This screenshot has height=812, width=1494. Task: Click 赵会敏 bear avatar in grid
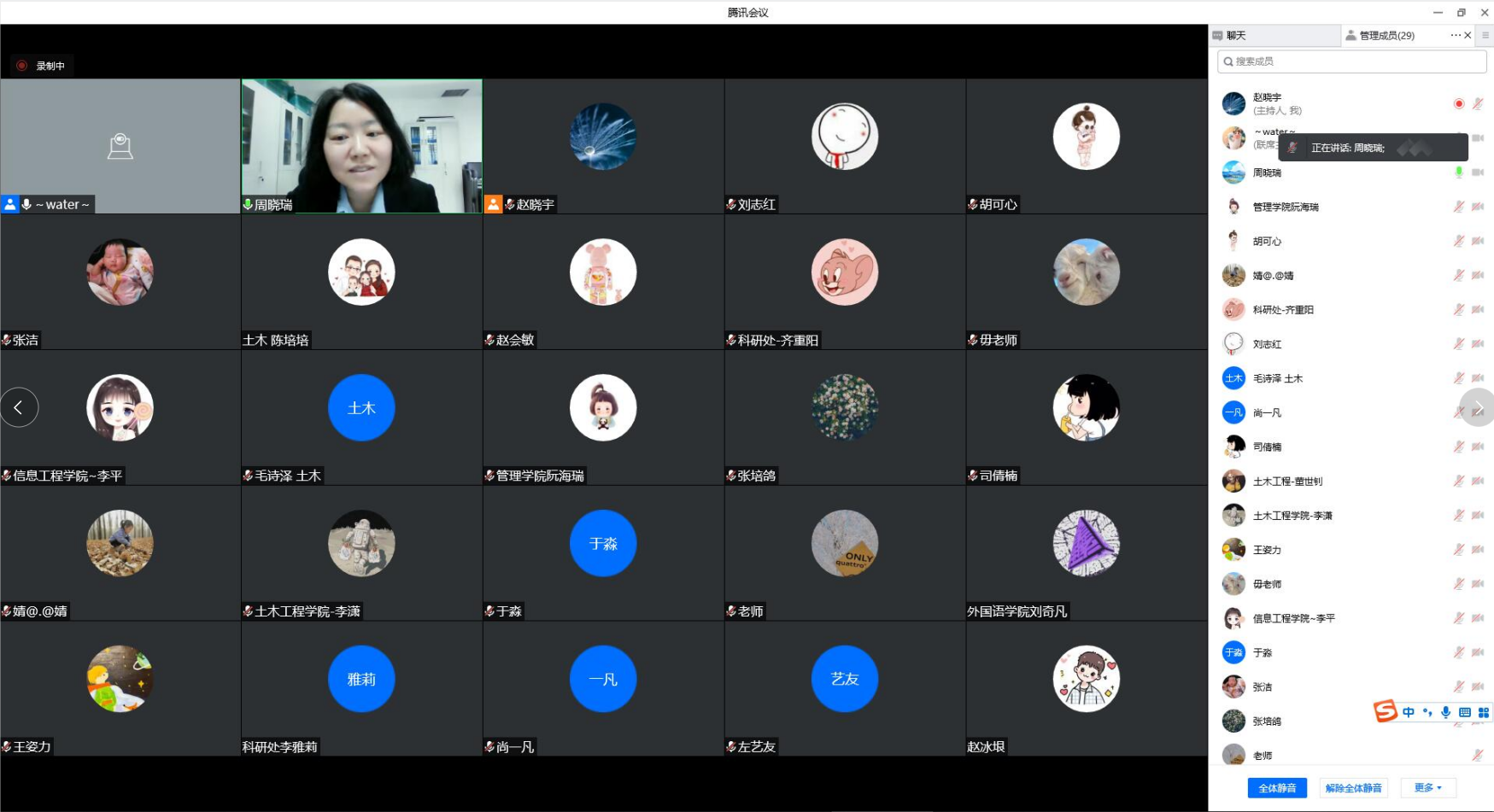(x=603, y=272)
